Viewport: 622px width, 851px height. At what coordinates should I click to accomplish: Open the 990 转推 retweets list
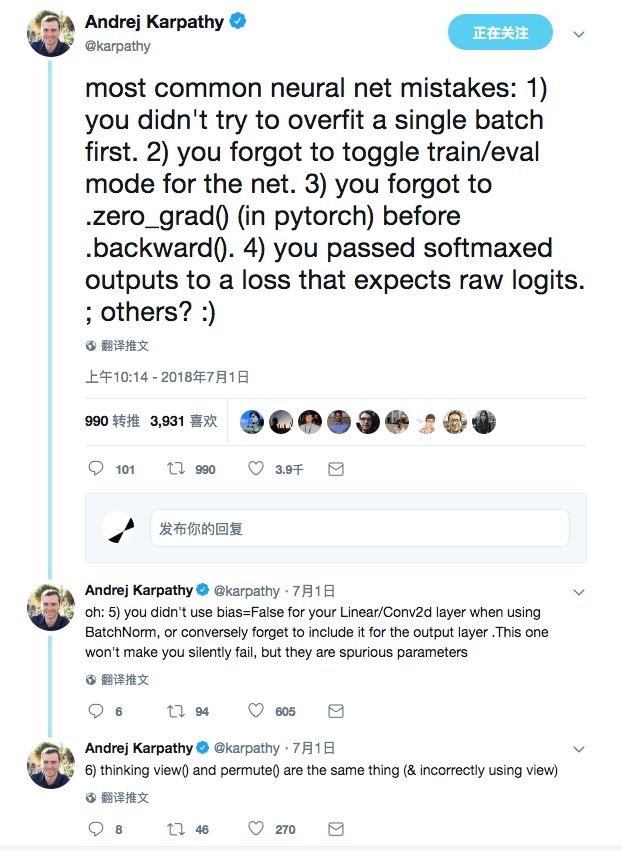[x=112, y=422]
